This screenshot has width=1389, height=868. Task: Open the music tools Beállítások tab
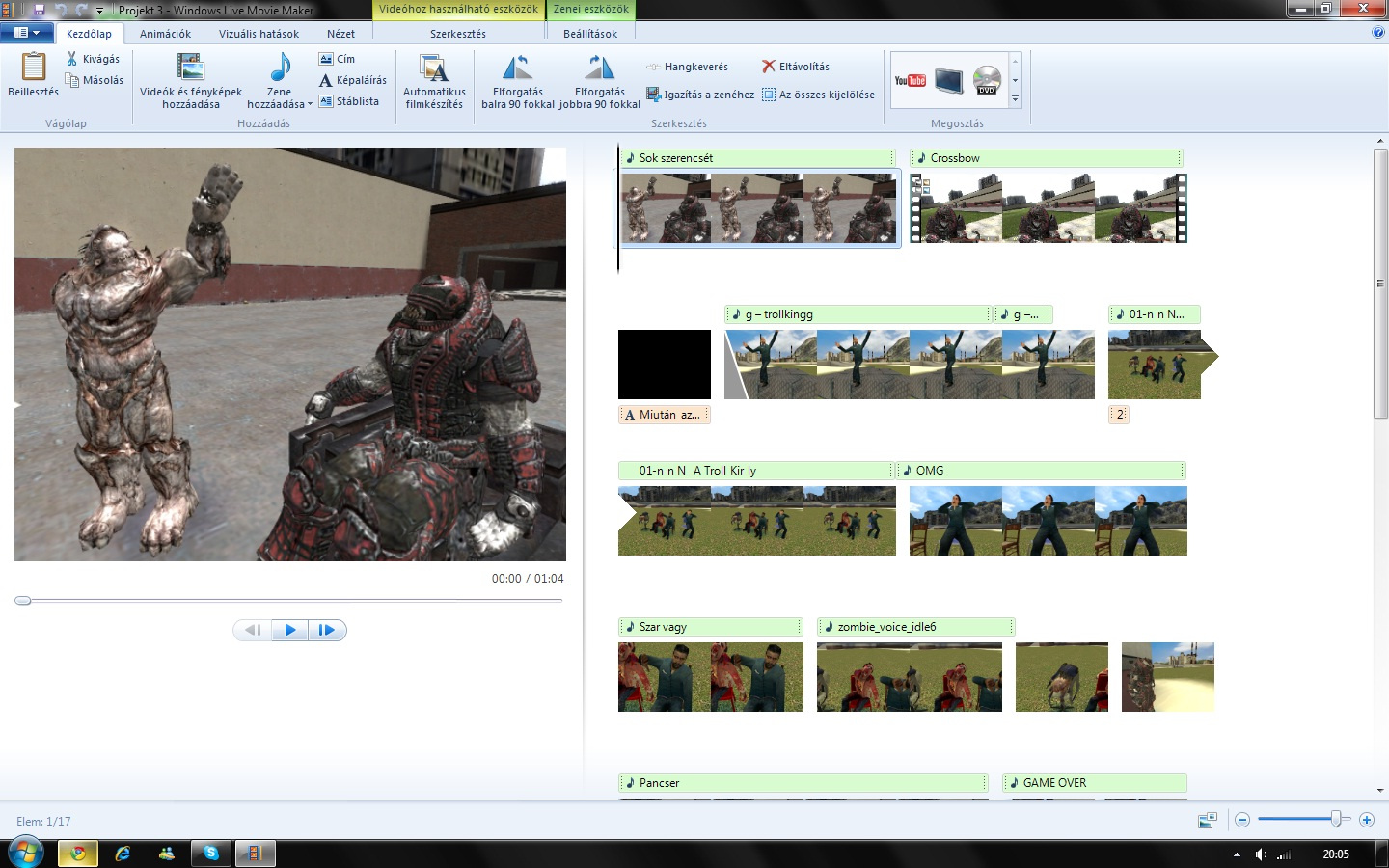click(590, 33)
